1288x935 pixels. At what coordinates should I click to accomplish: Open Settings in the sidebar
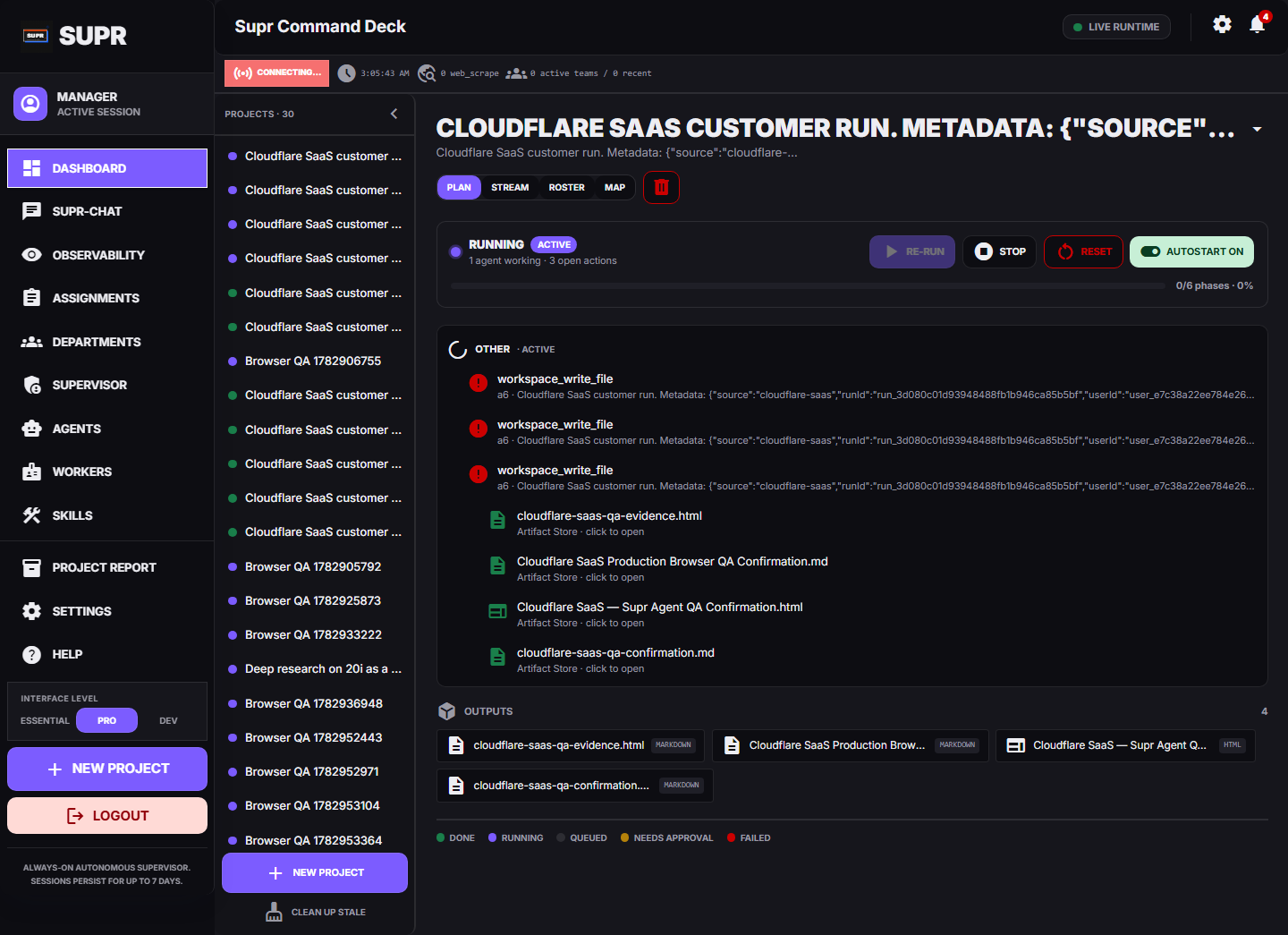pos(107,611)
